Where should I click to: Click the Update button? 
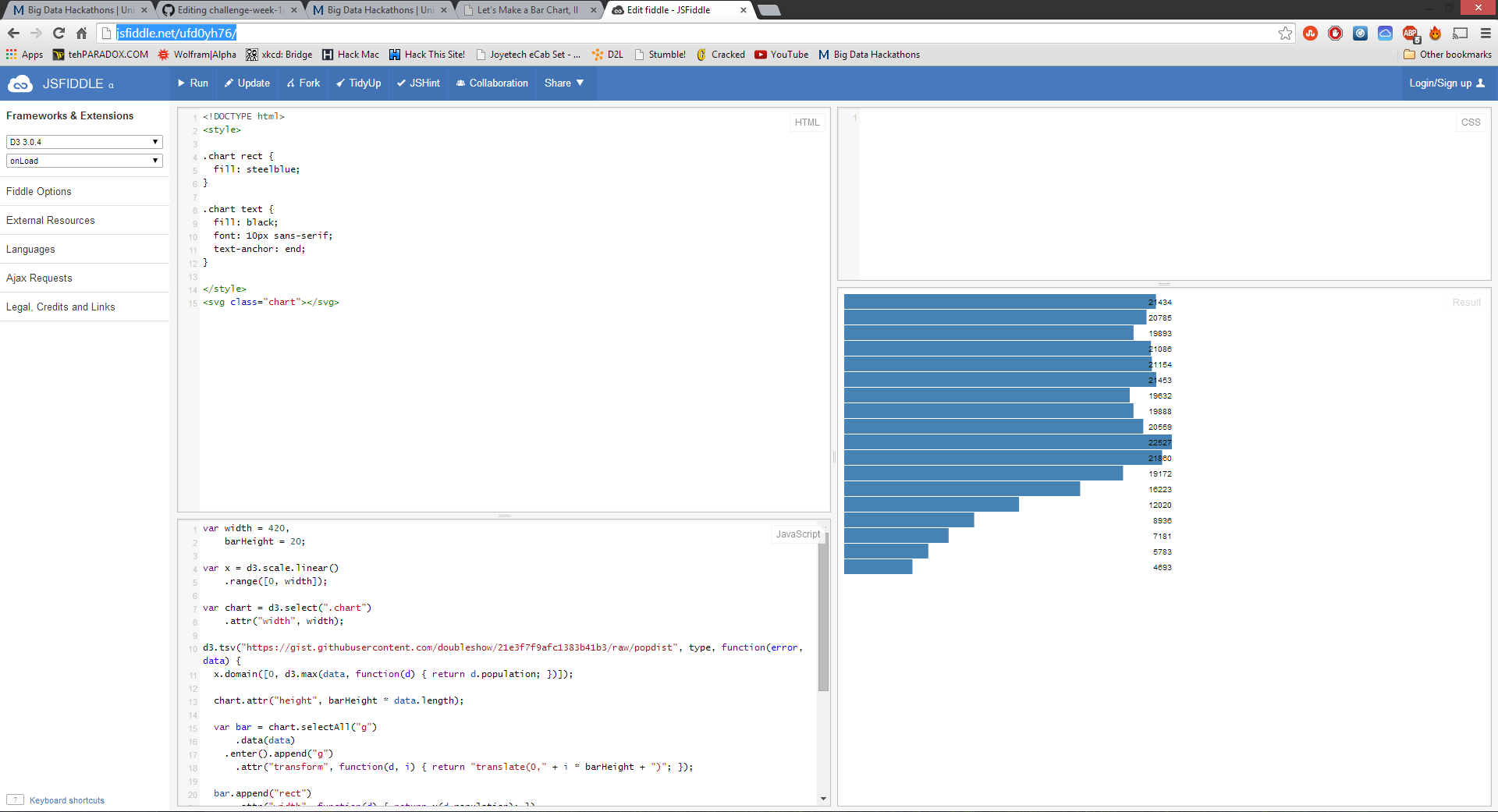click(247, 83)
